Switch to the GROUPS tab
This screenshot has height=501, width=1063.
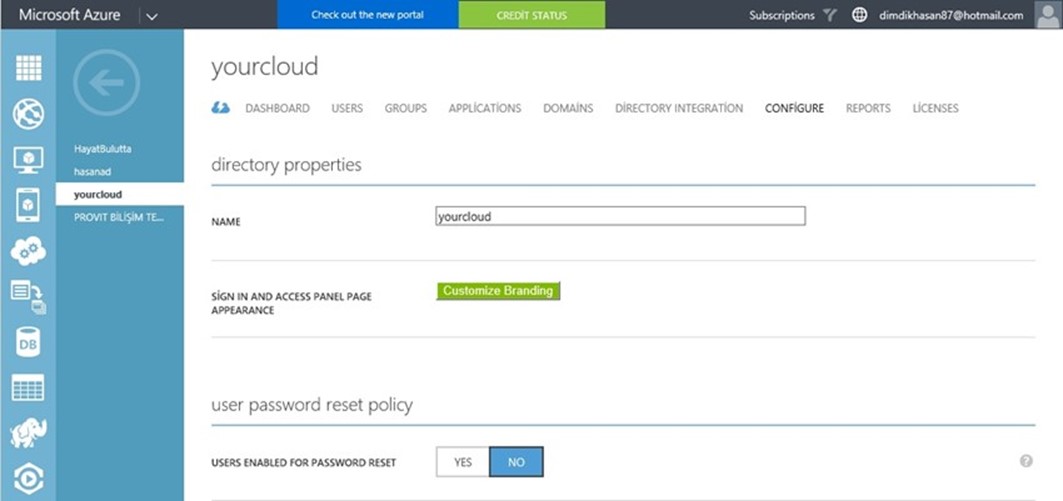(405, 108)
